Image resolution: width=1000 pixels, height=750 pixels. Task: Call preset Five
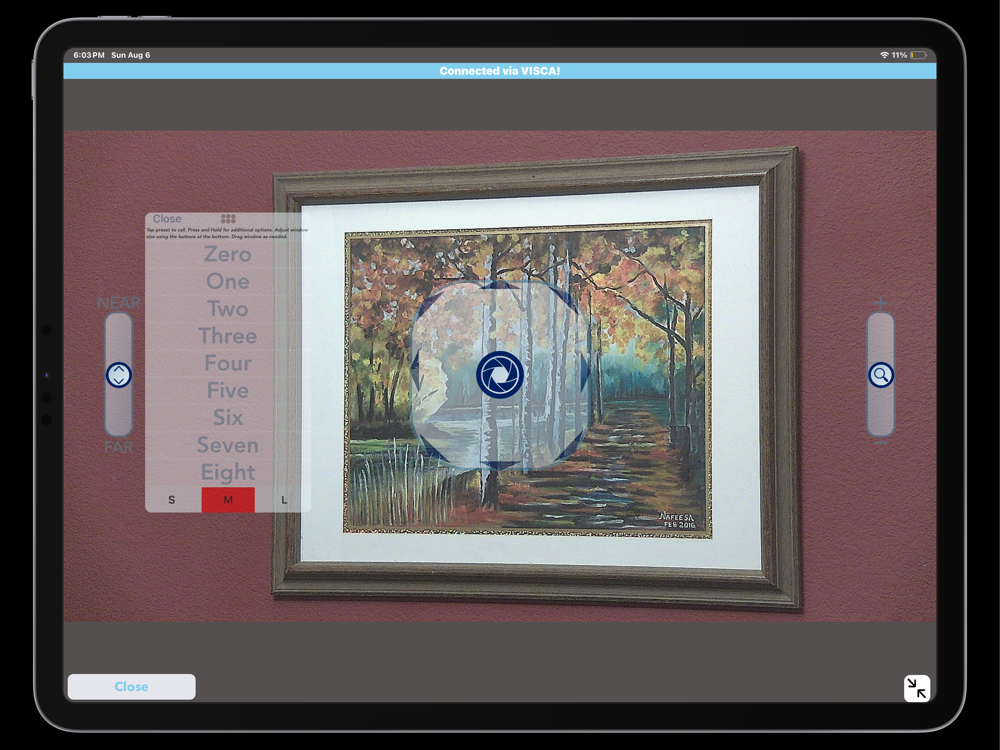(x=228, y=390)
